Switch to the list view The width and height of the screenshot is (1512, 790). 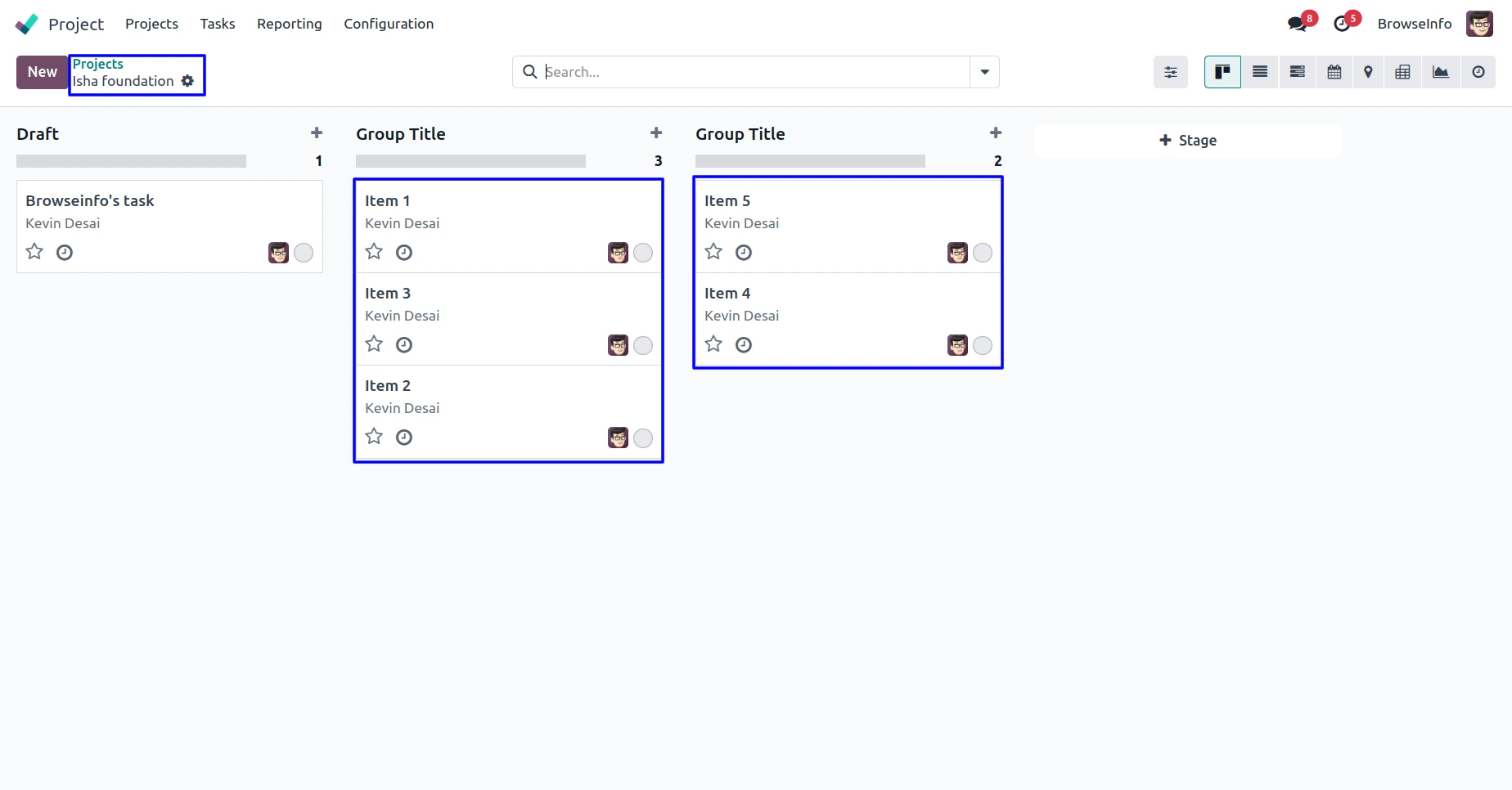pos(1260,72)
